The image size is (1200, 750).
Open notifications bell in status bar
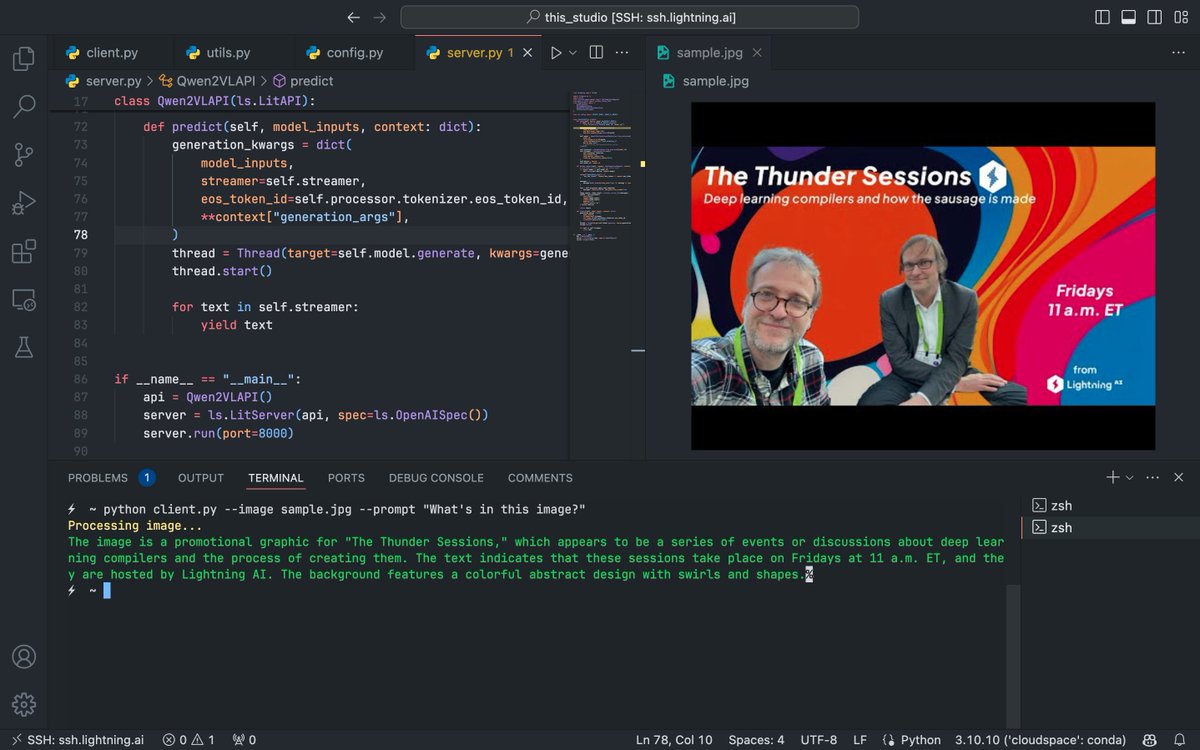[1178, 740]
